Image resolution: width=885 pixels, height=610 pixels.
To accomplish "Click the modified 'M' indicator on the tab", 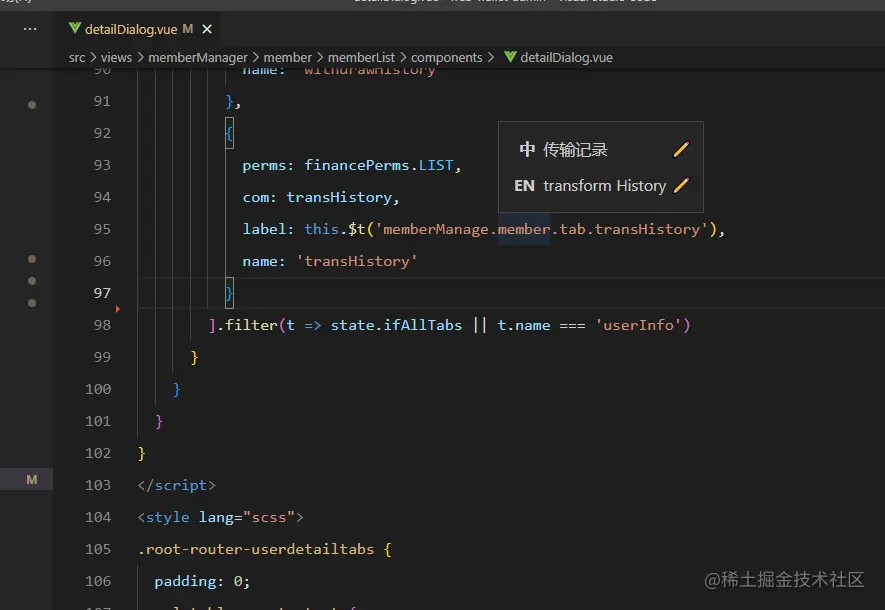I will point(188,29).
